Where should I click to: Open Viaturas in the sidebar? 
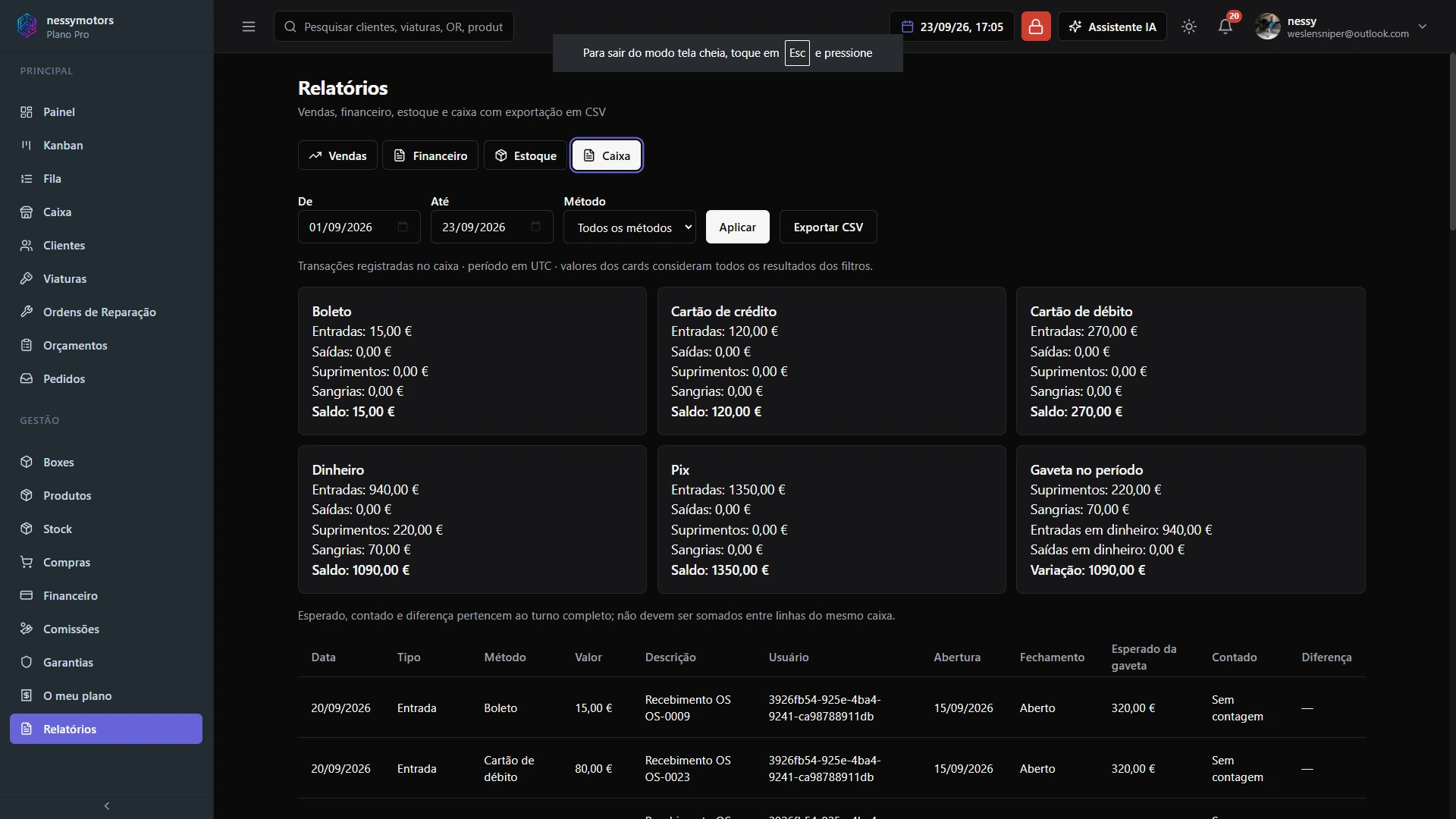tap(106, 279)
